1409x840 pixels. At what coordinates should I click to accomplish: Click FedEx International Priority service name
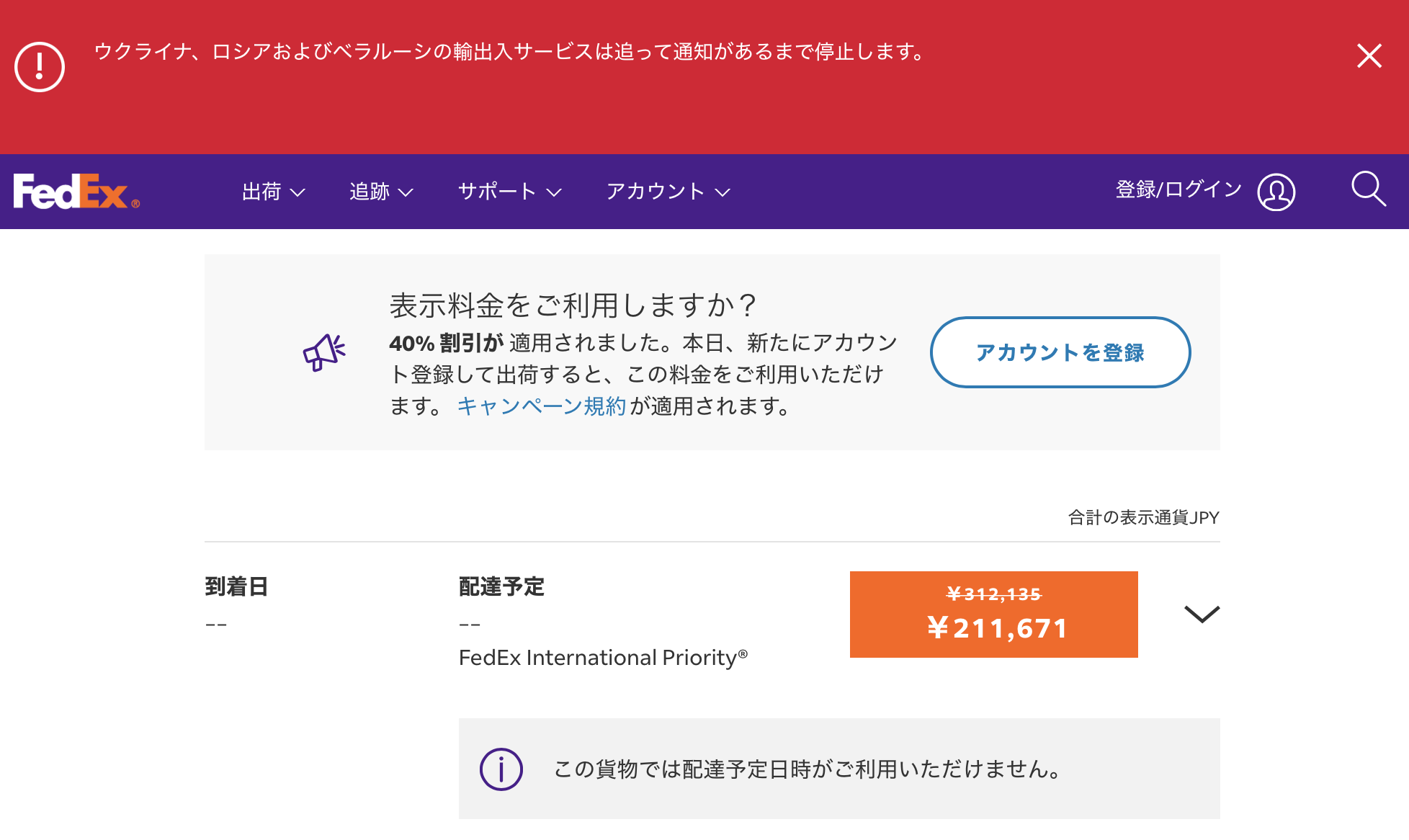point(603,657)
